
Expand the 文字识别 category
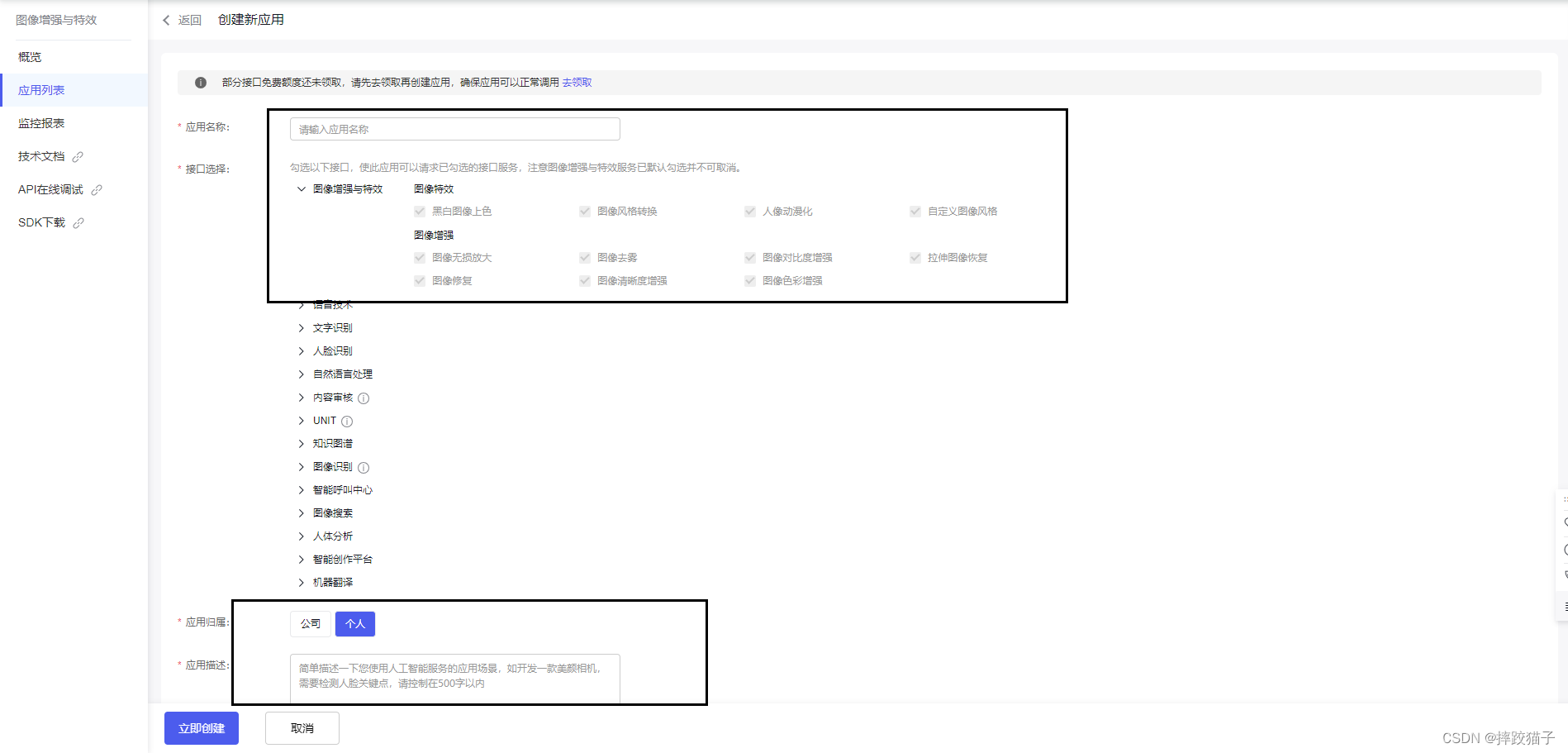[302, 328]
